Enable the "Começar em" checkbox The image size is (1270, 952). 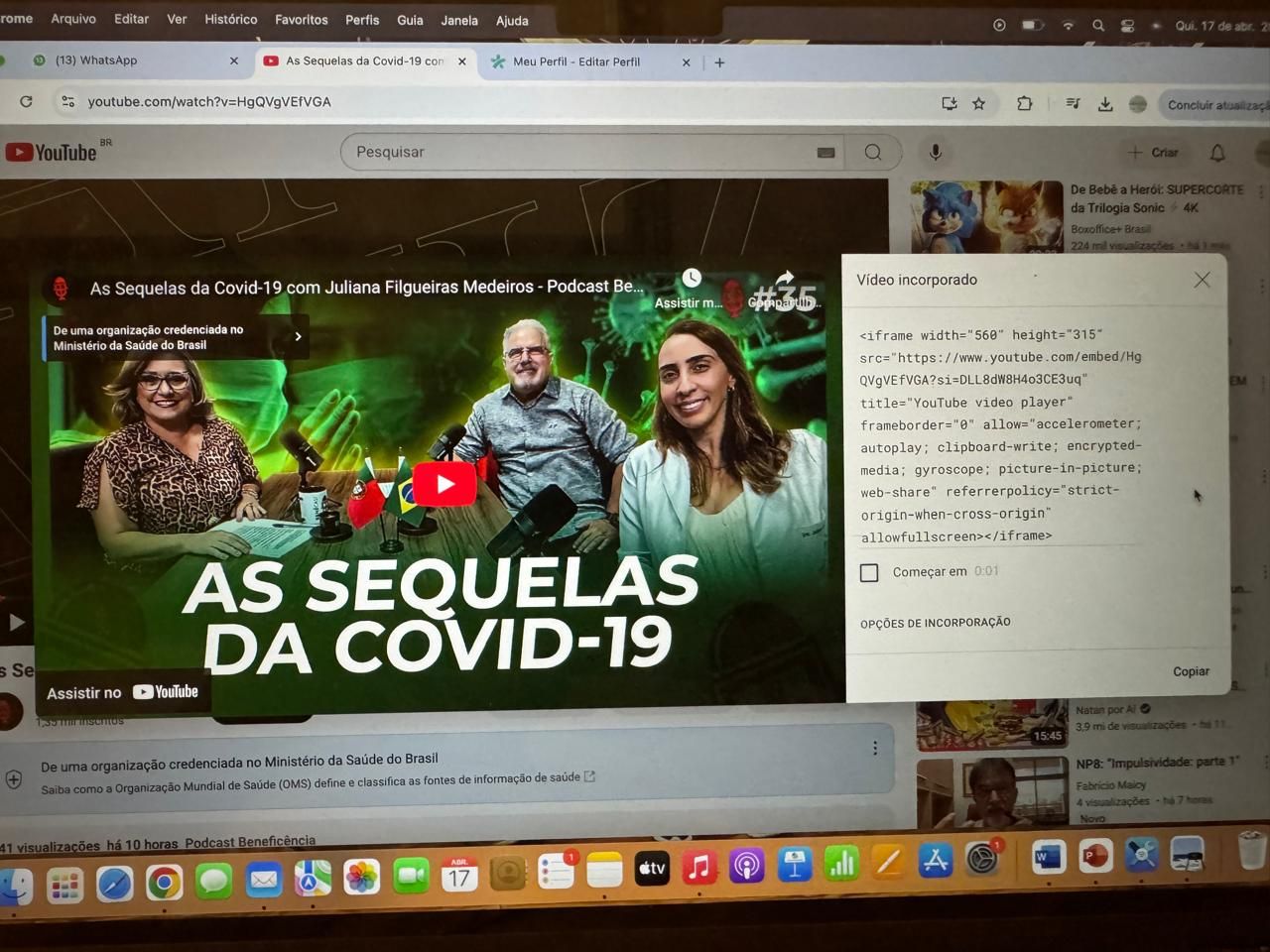click(869, 572)
